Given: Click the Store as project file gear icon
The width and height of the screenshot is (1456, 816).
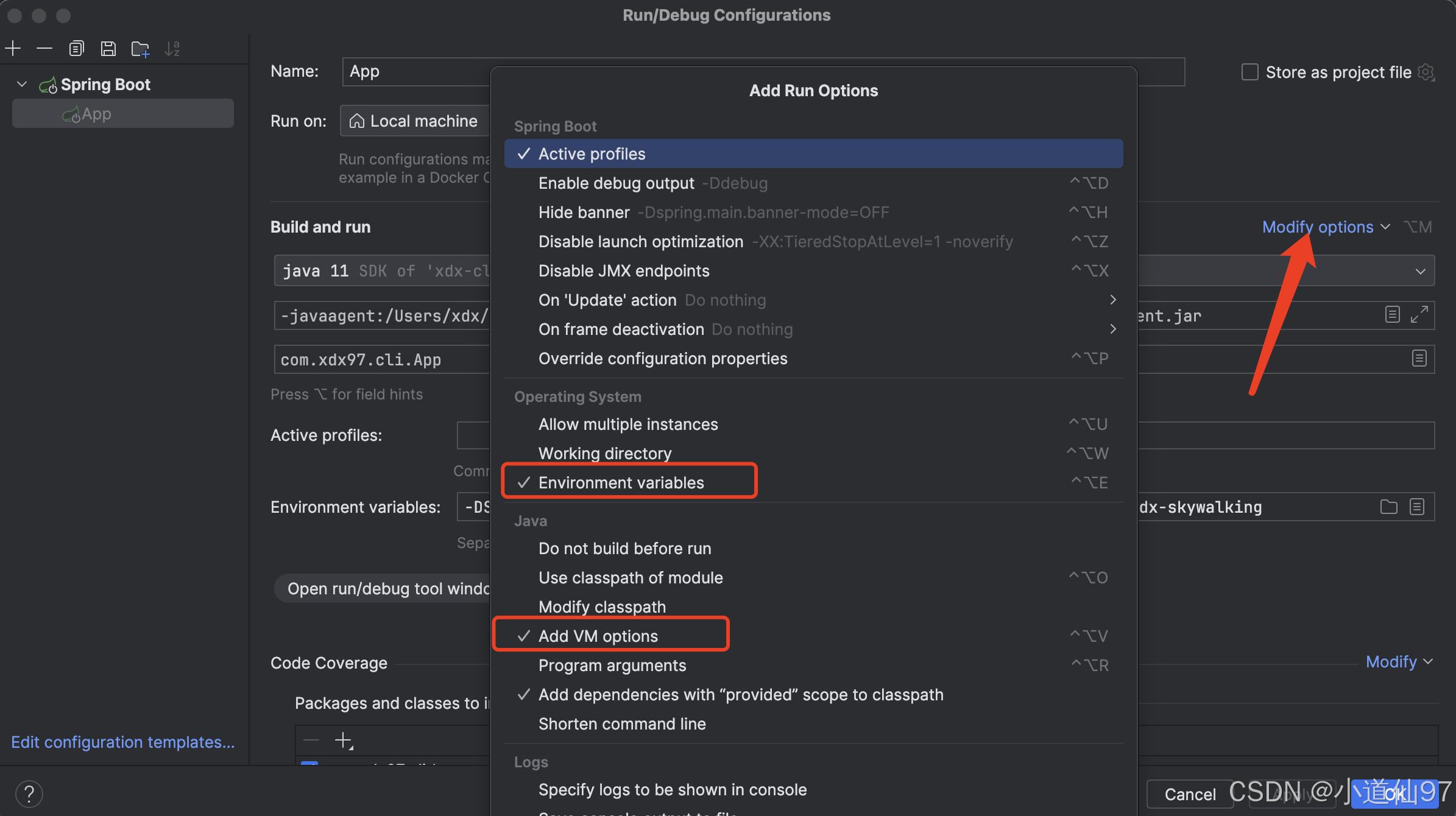Looking at the screenshot, I should (1426, 72).
